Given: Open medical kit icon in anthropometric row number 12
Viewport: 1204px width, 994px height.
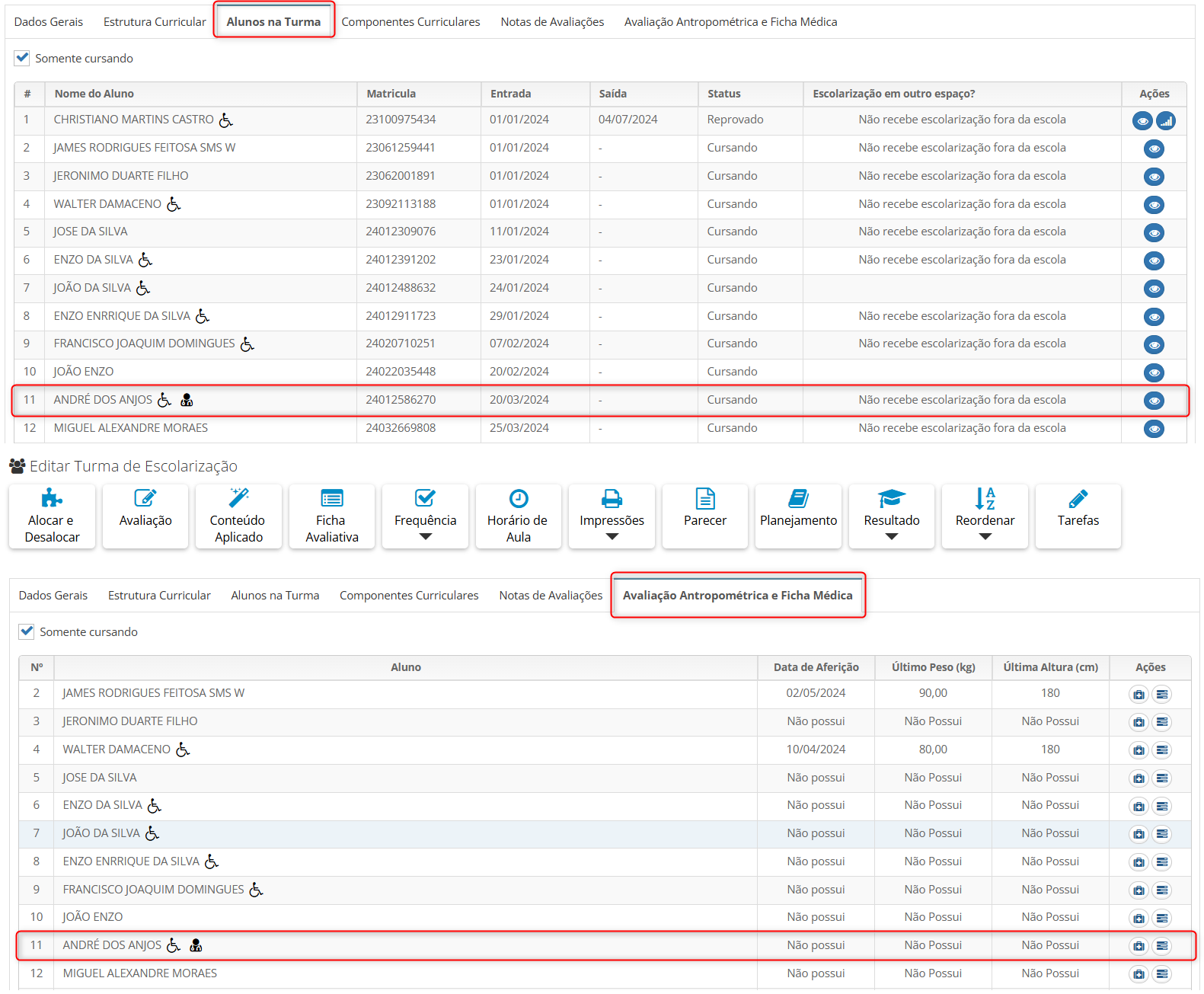Looking at the screenshot, I should (1139, 974).
